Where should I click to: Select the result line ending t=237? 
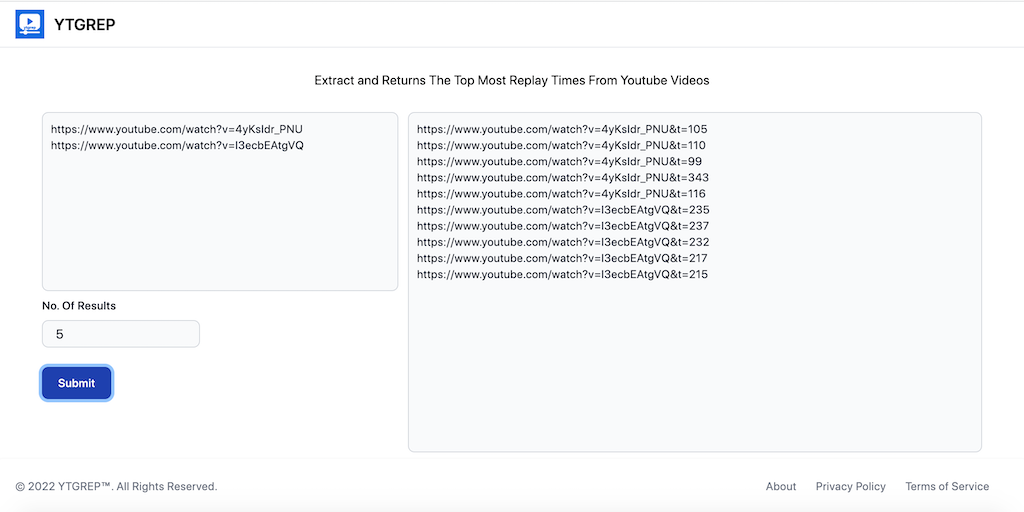pos(562,226)
